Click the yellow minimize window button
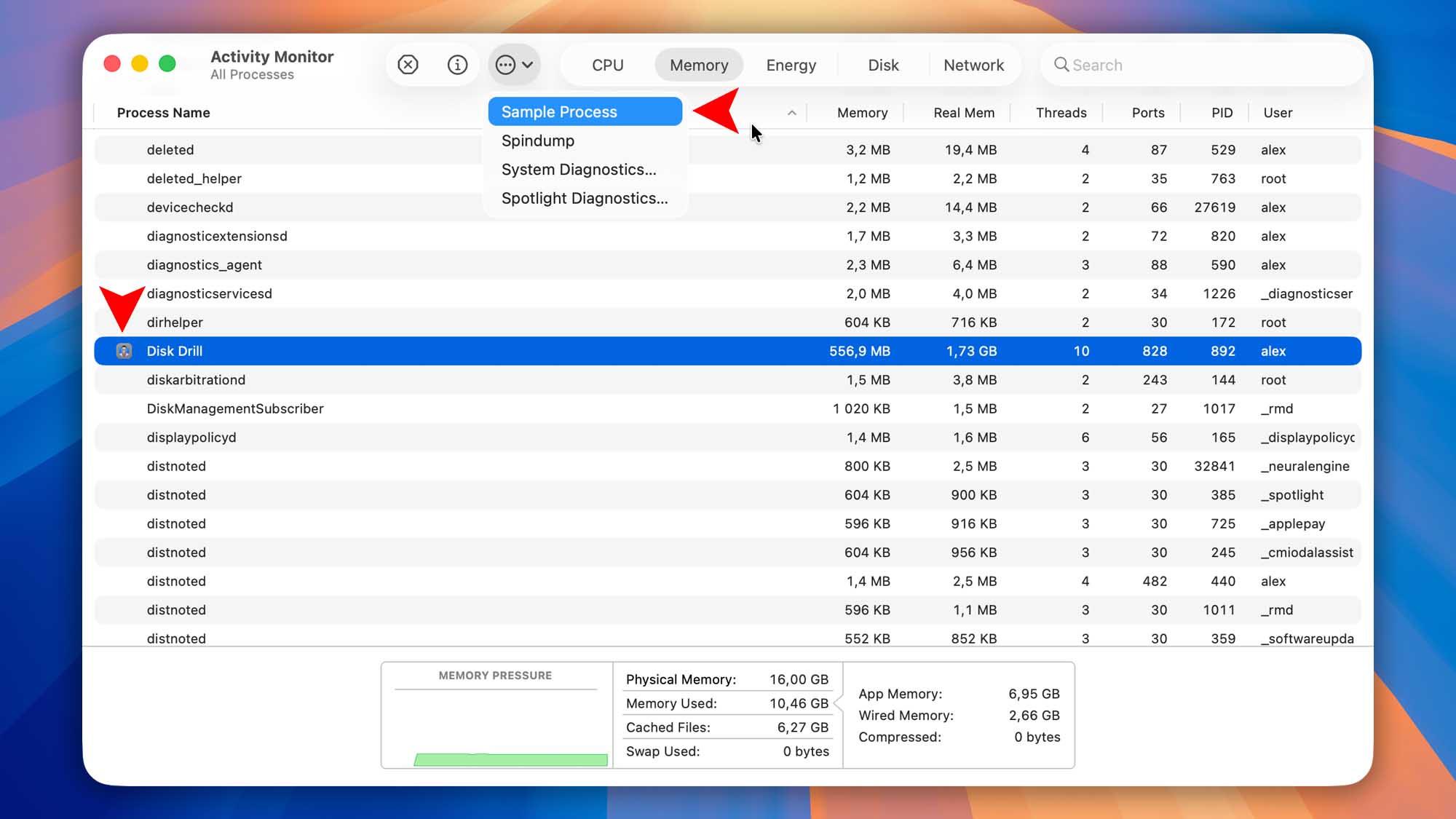Screen dimensions: 1456x819 (x=139, y=63)
